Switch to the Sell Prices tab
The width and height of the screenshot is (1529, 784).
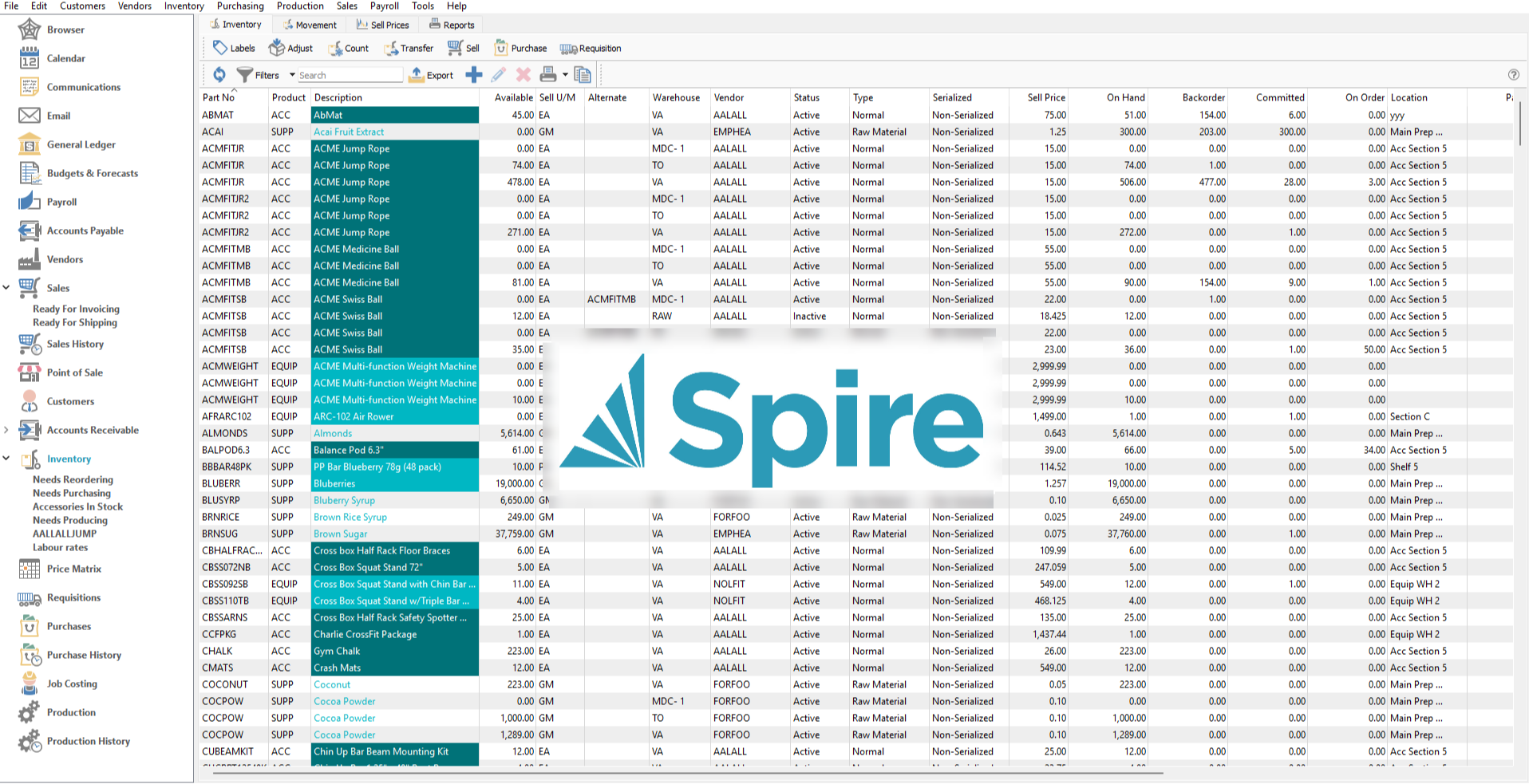tap(382, 25)
